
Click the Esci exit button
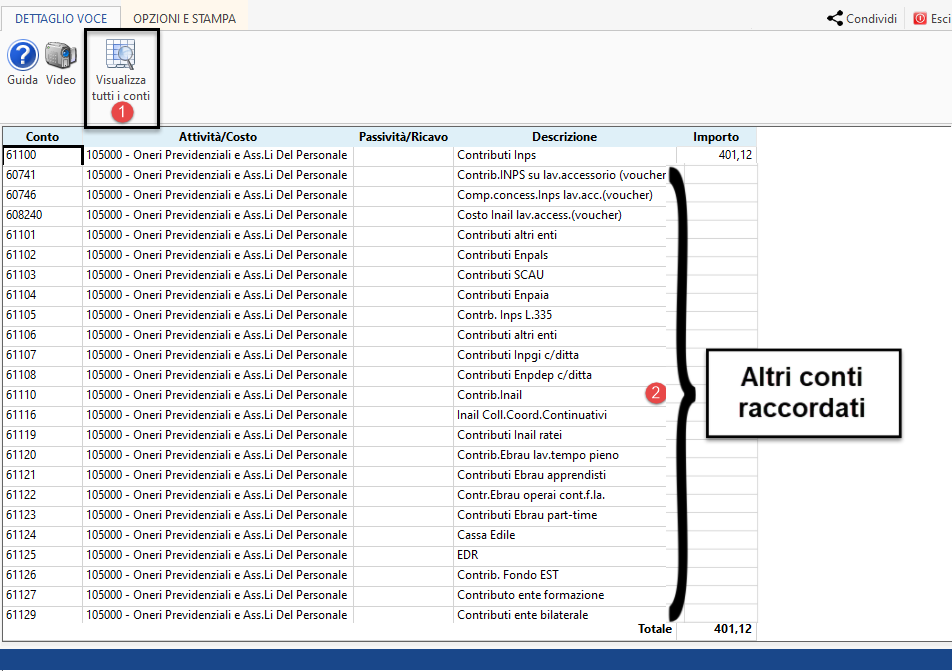(932, 18)
